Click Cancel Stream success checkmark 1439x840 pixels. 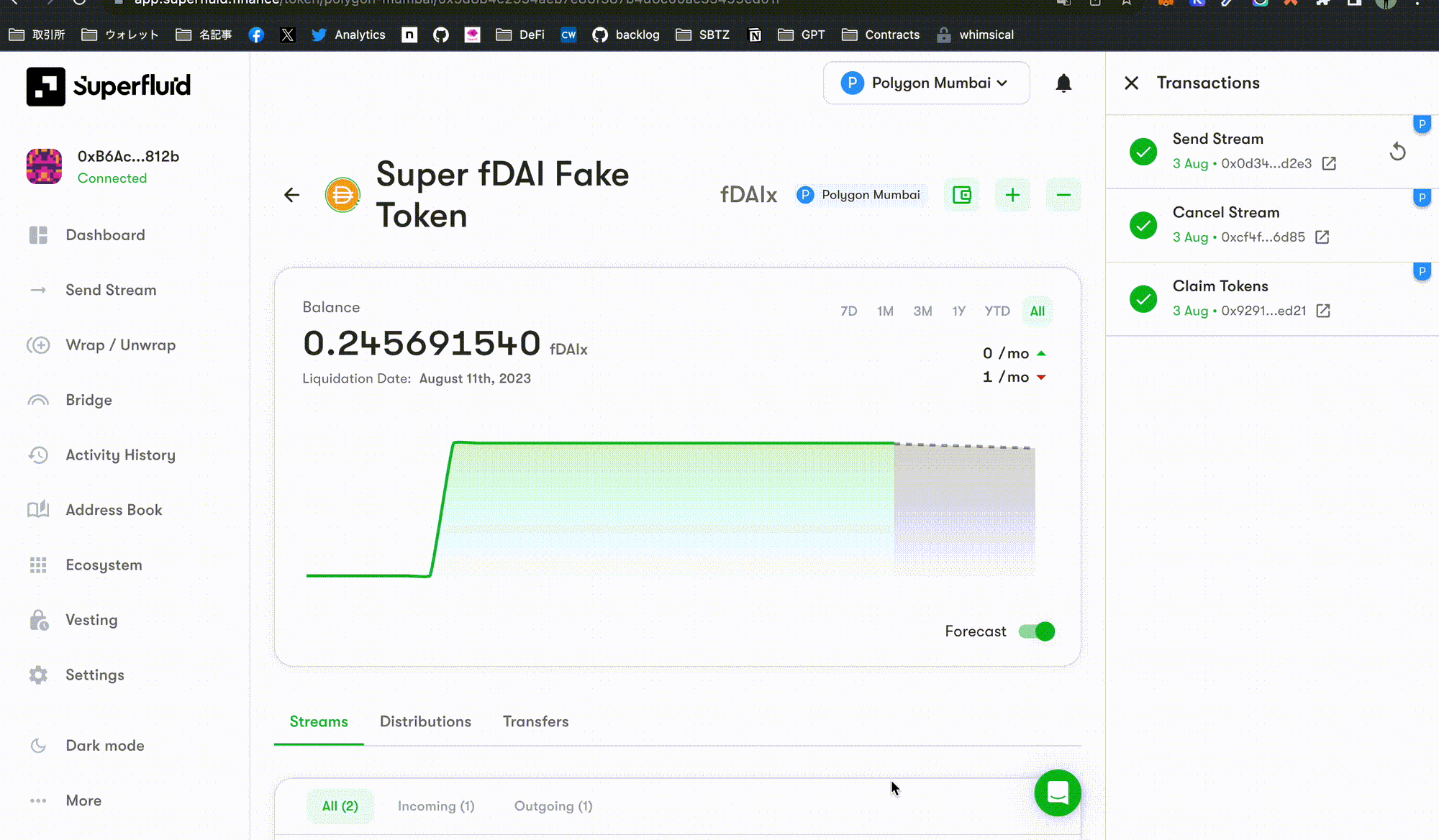tap(1143, 226)
